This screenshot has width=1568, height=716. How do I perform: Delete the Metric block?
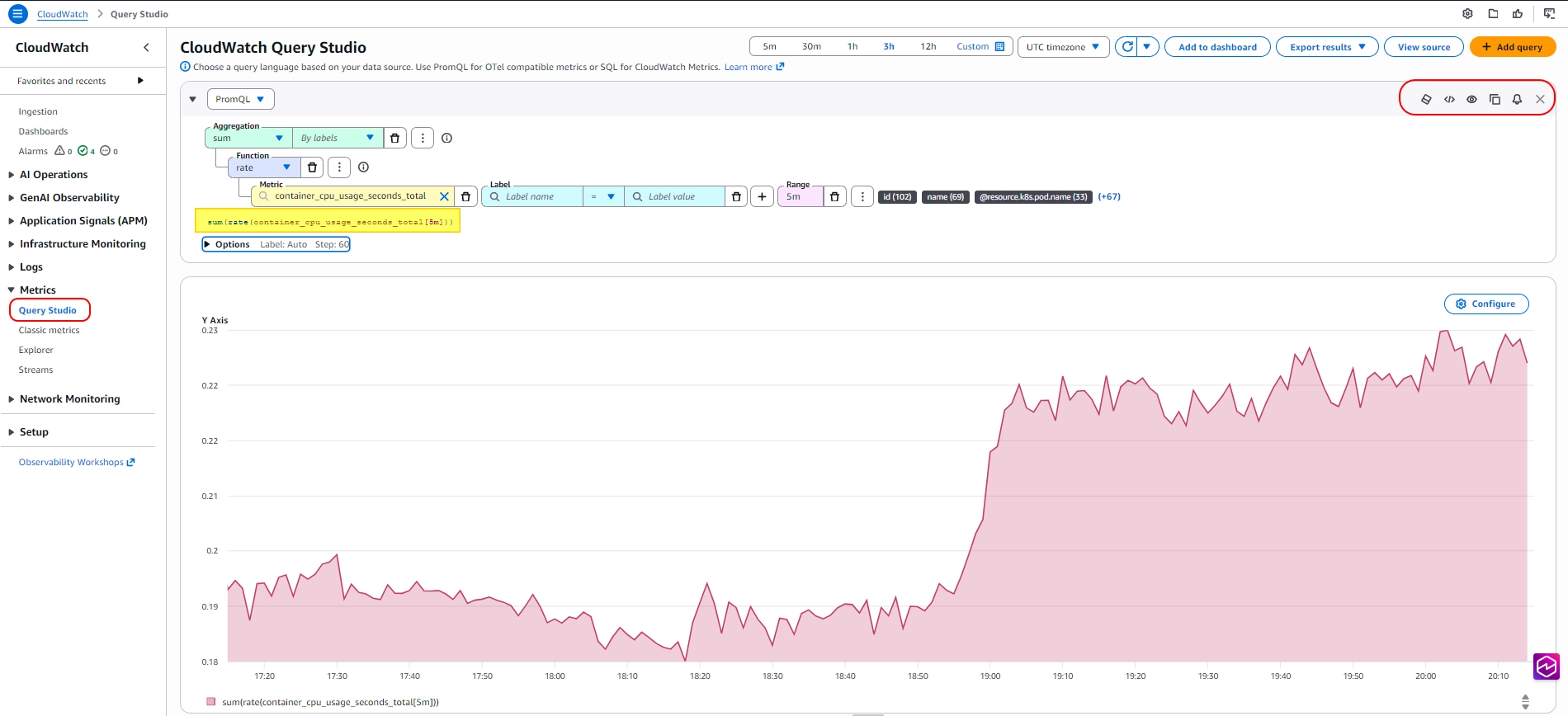465,196
